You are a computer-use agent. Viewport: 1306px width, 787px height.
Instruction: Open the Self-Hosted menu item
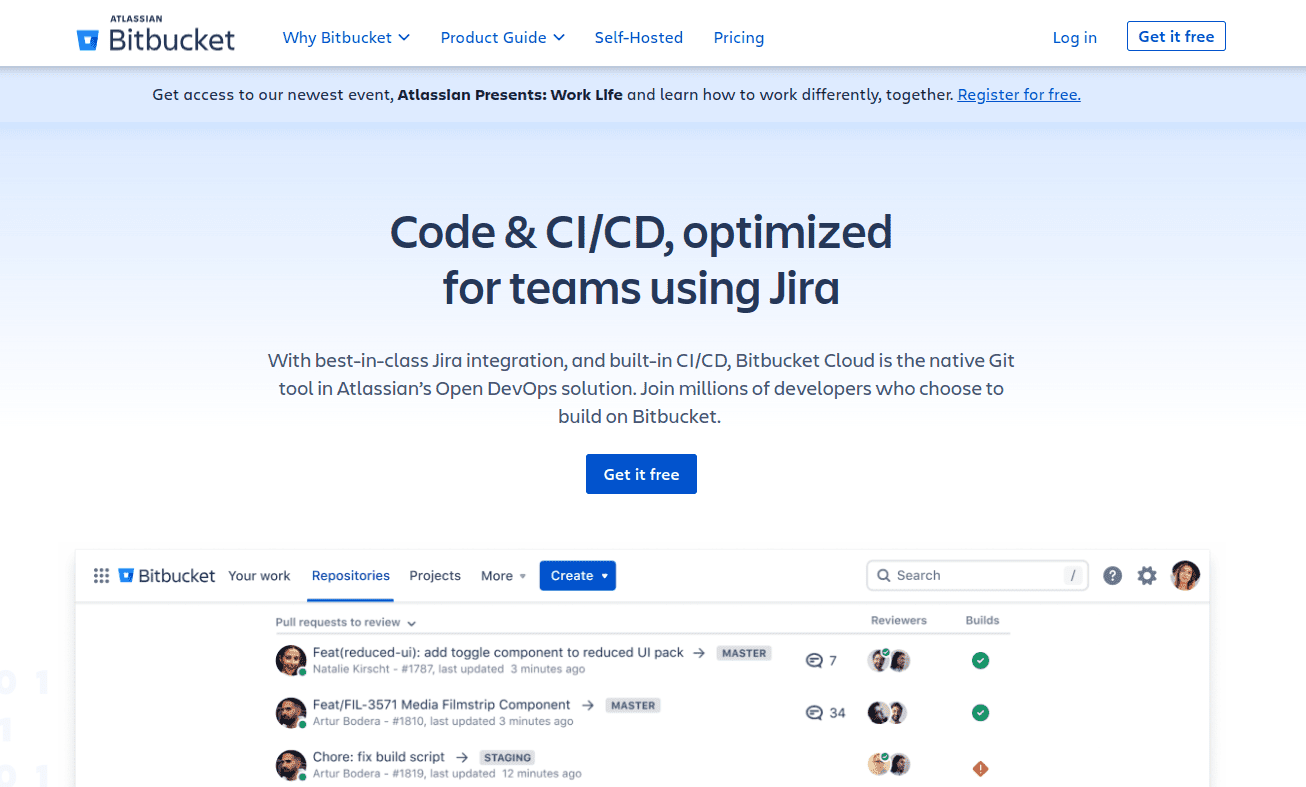(639, 37)
